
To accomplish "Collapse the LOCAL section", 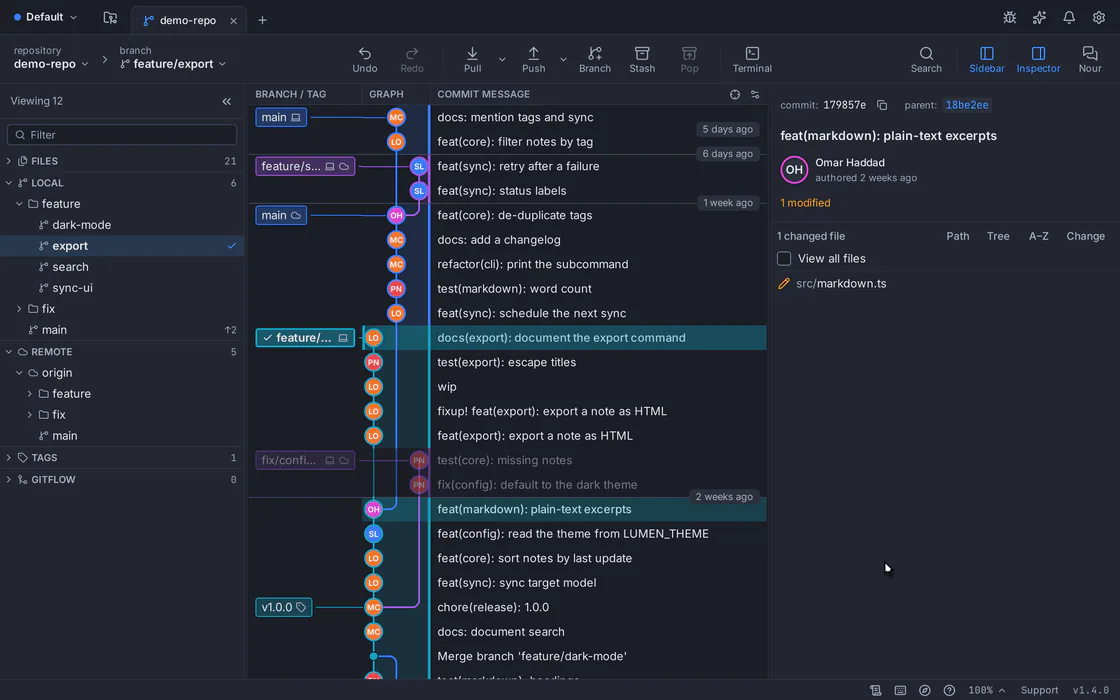I will 9,183.
